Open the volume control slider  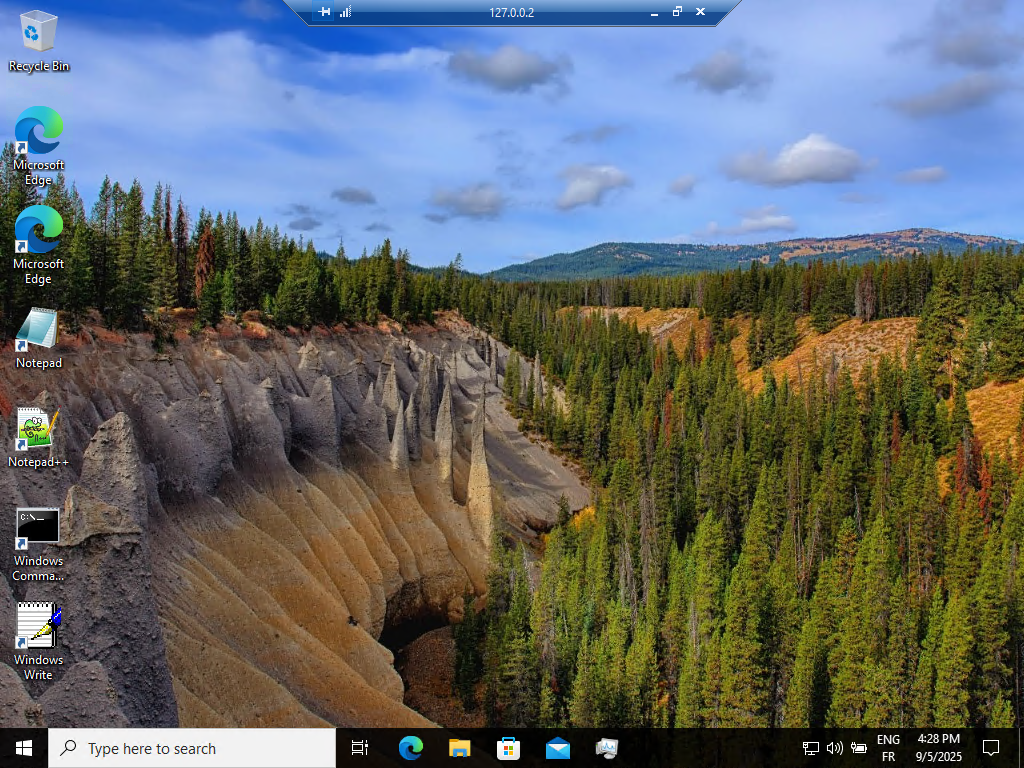click(834, 747)
